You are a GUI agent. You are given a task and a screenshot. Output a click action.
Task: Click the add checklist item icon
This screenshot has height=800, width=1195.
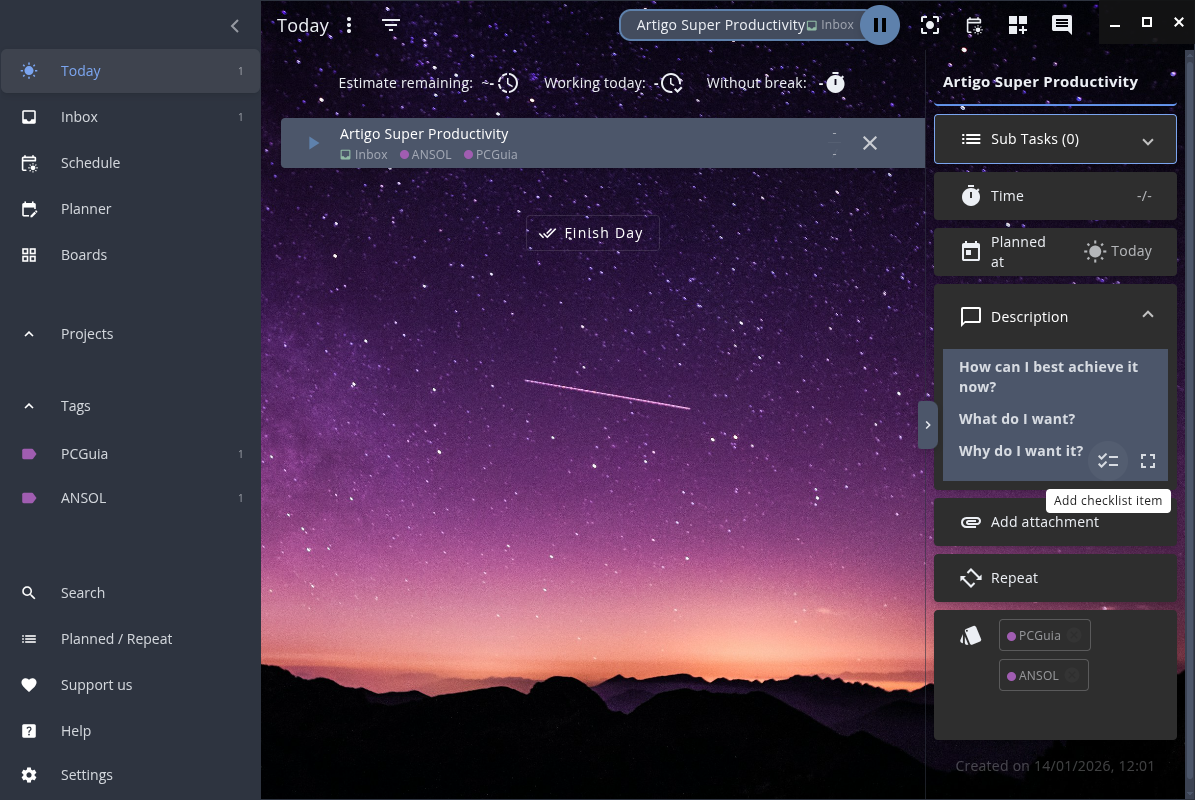pos(1107,461)
